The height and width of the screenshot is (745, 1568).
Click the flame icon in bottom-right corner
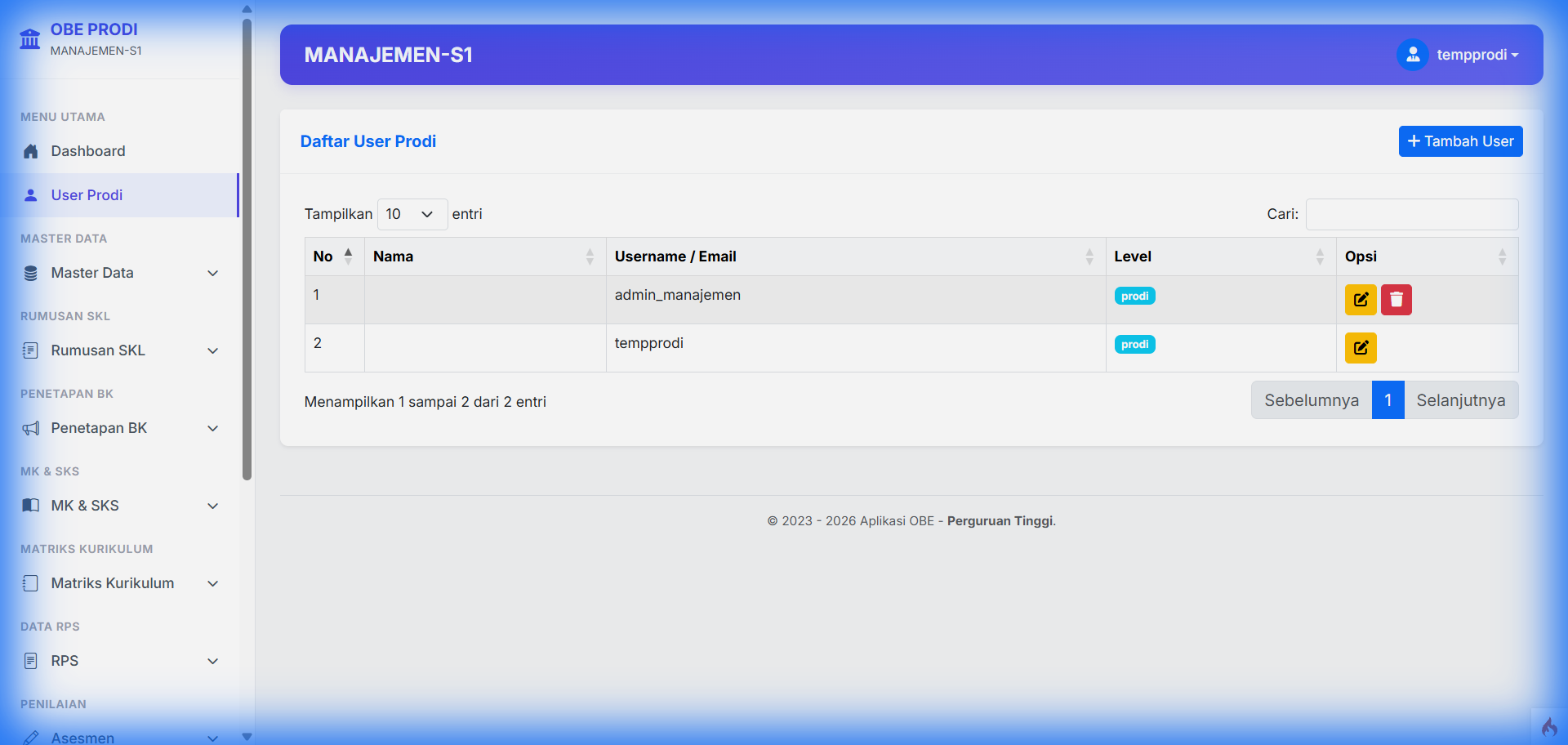[1548, 726]
